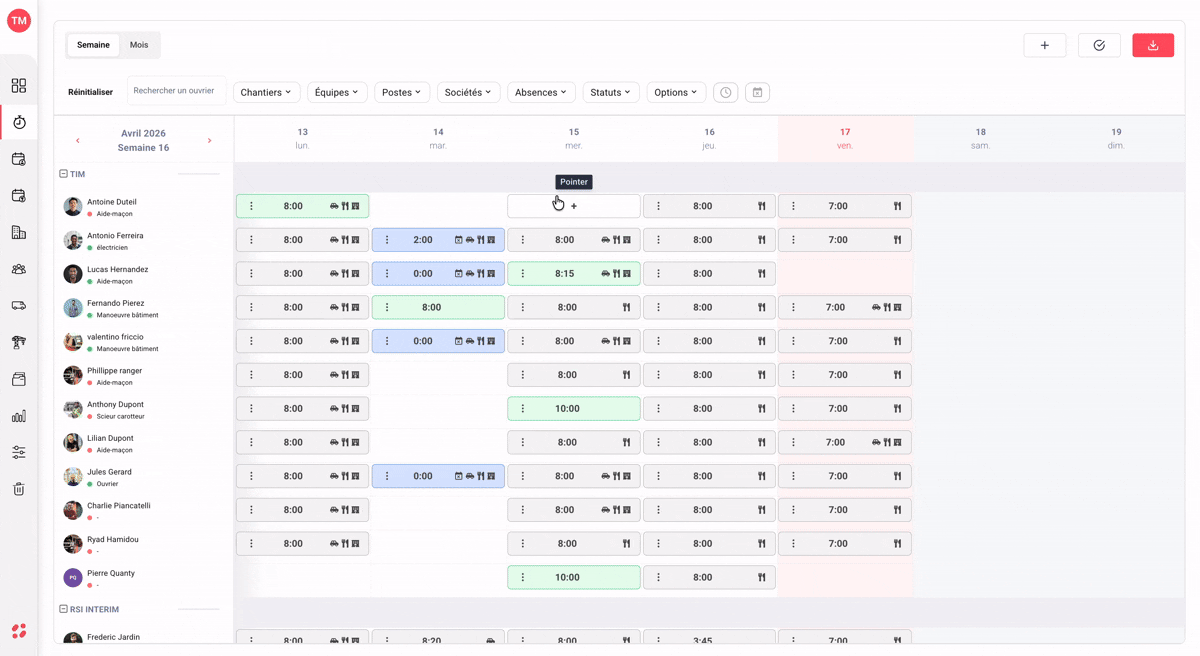This screenshot has height=656, width=1200.
Task: Open the stopwatch time-tracking sidebar icon
Action: click(19, 122)
